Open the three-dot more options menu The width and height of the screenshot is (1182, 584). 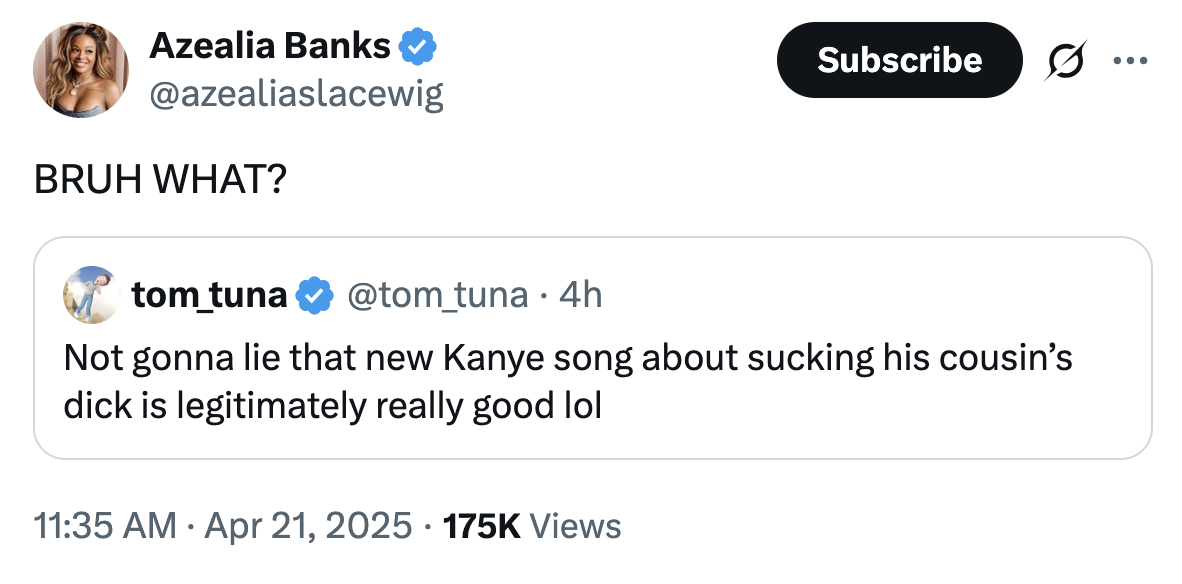[1131, 60]
